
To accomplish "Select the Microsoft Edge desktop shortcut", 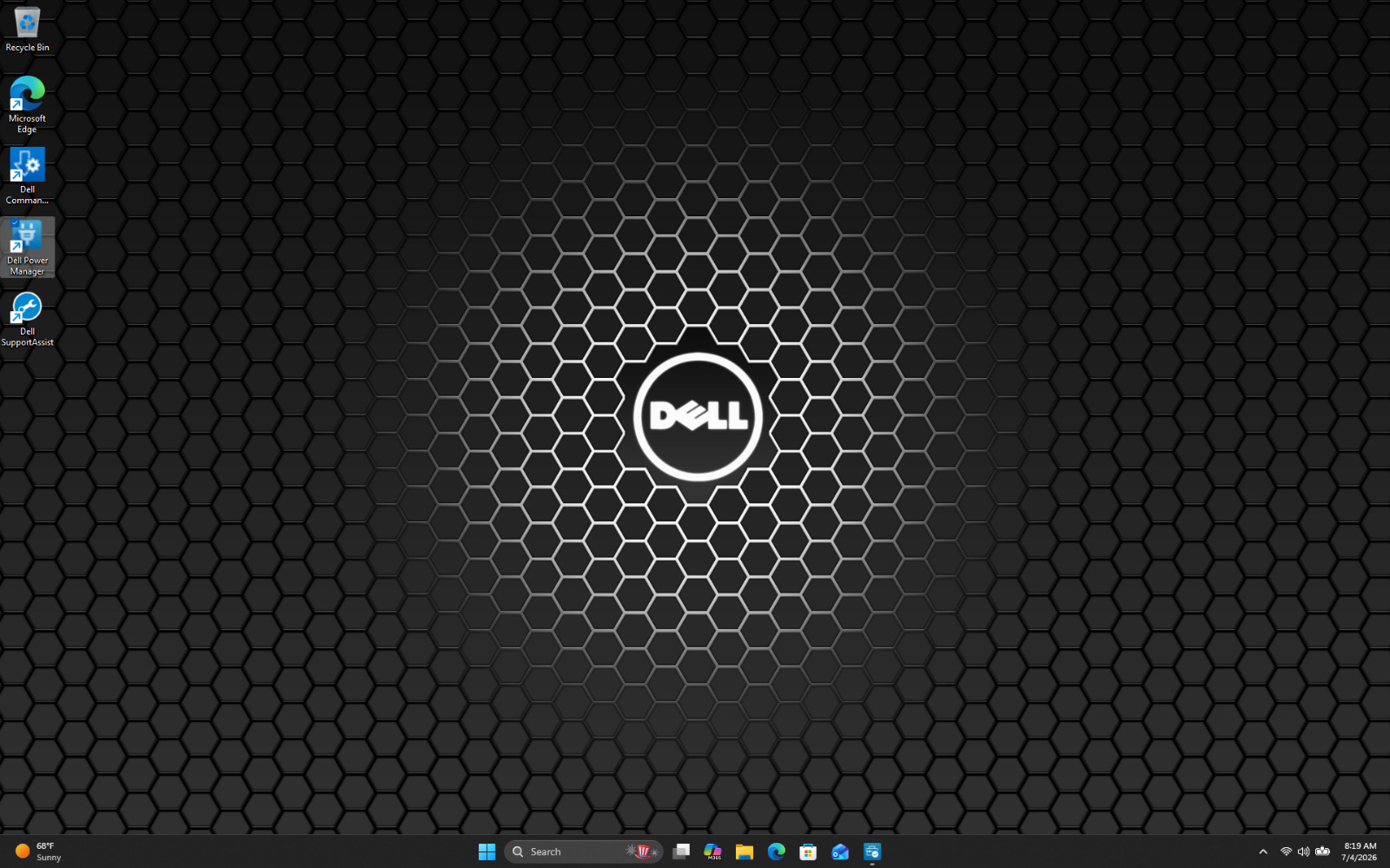I will click(27, 105).
